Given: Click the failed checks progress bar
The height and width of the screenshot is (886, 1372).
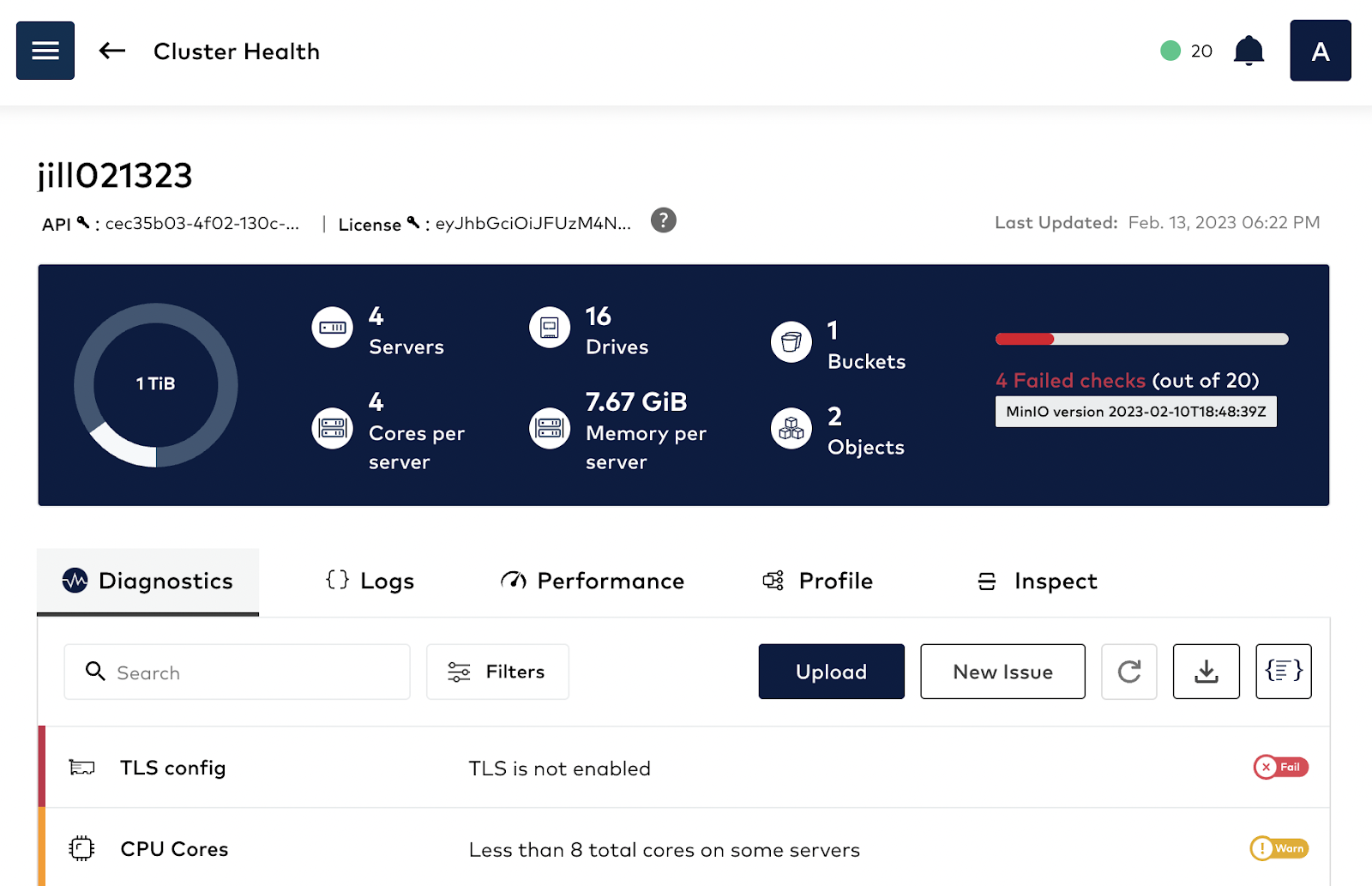Looking at the screenshot, I should 1141,339.
